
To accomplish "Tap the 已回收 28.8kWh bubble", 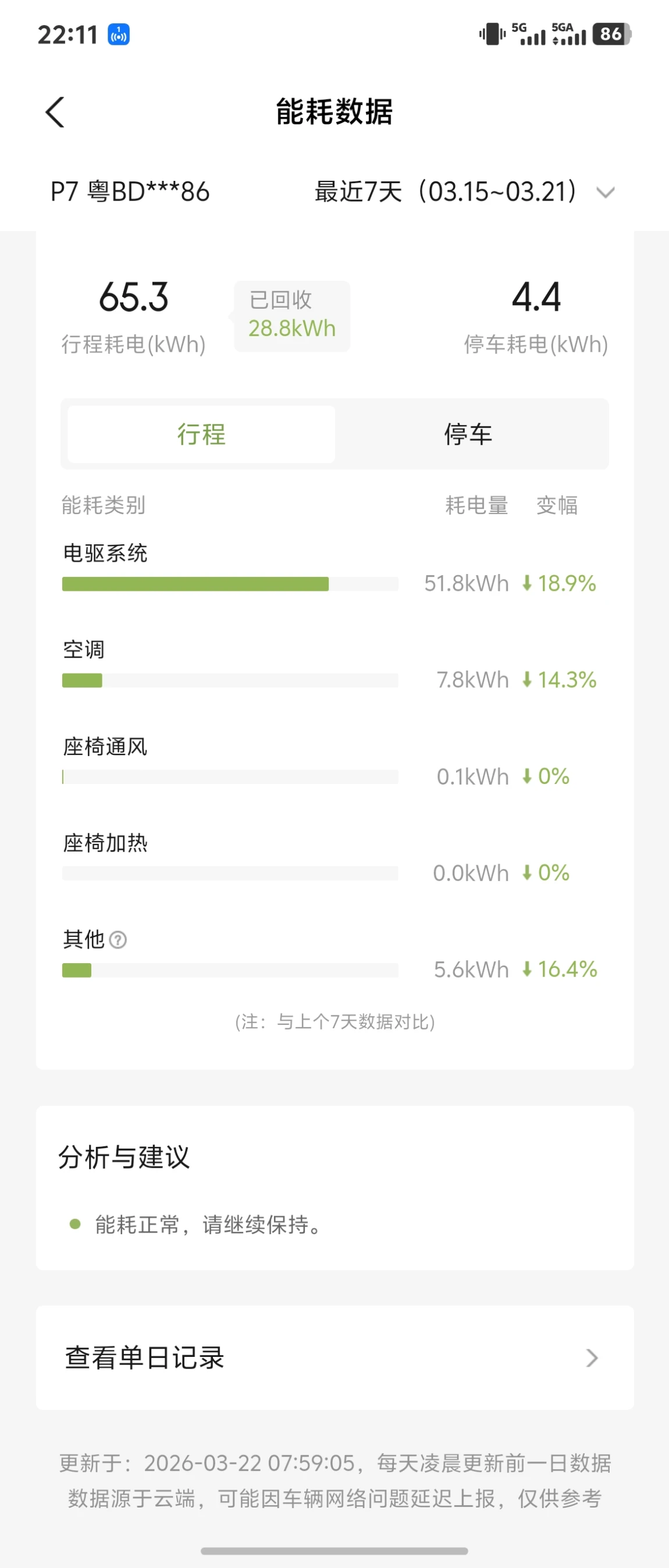I will [x=292, y=315].
